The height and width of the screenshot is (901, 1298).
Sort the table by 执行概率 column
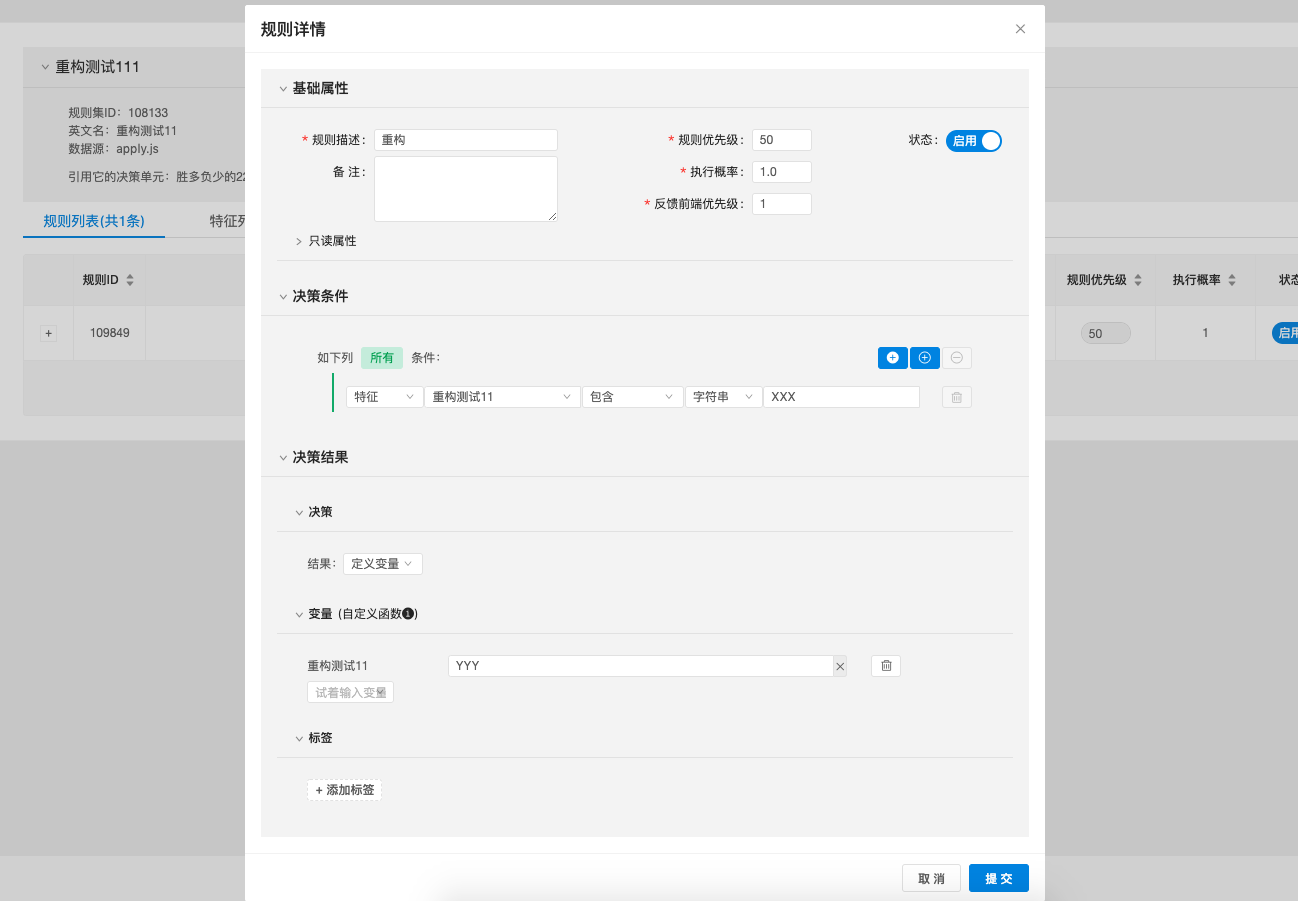click(x=1232, y=280)
